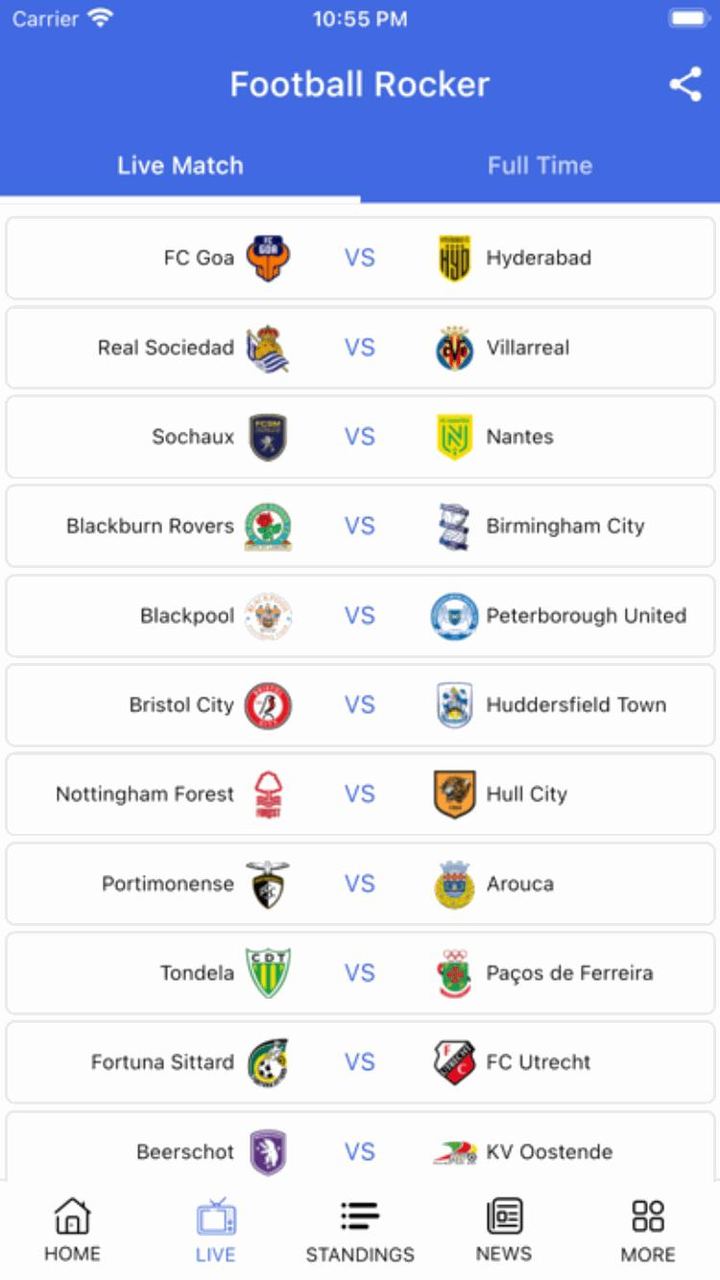Switch to the Full Time tab

pyautogui.click(x=540, y=166)
